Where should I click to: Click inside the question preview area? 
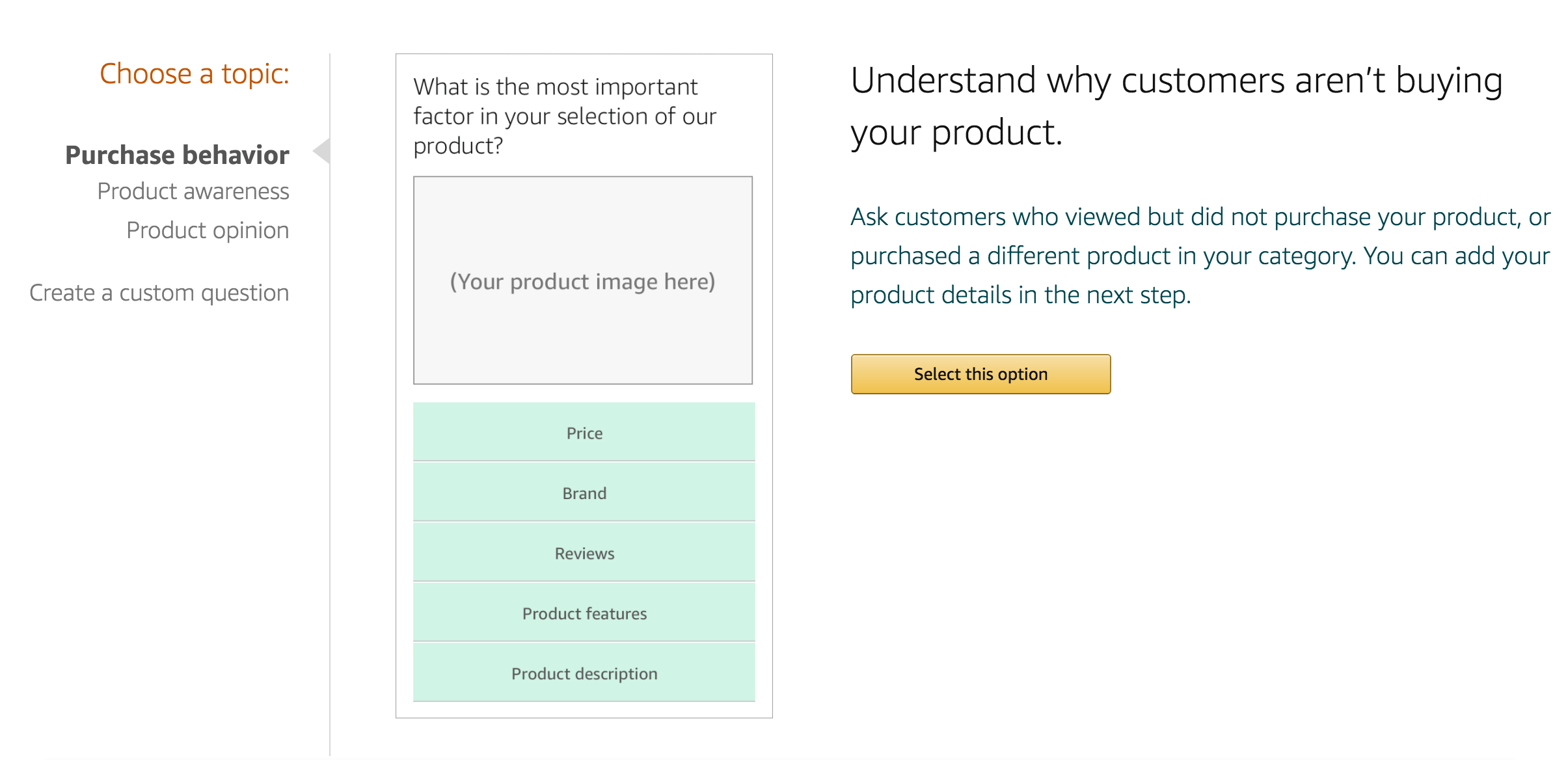(565, 115)
